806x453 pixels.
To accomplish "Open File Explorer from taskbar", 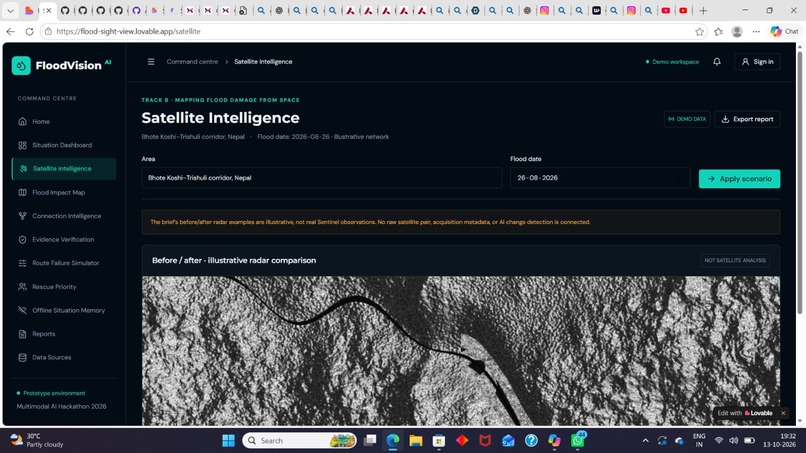I will [416, 441].
